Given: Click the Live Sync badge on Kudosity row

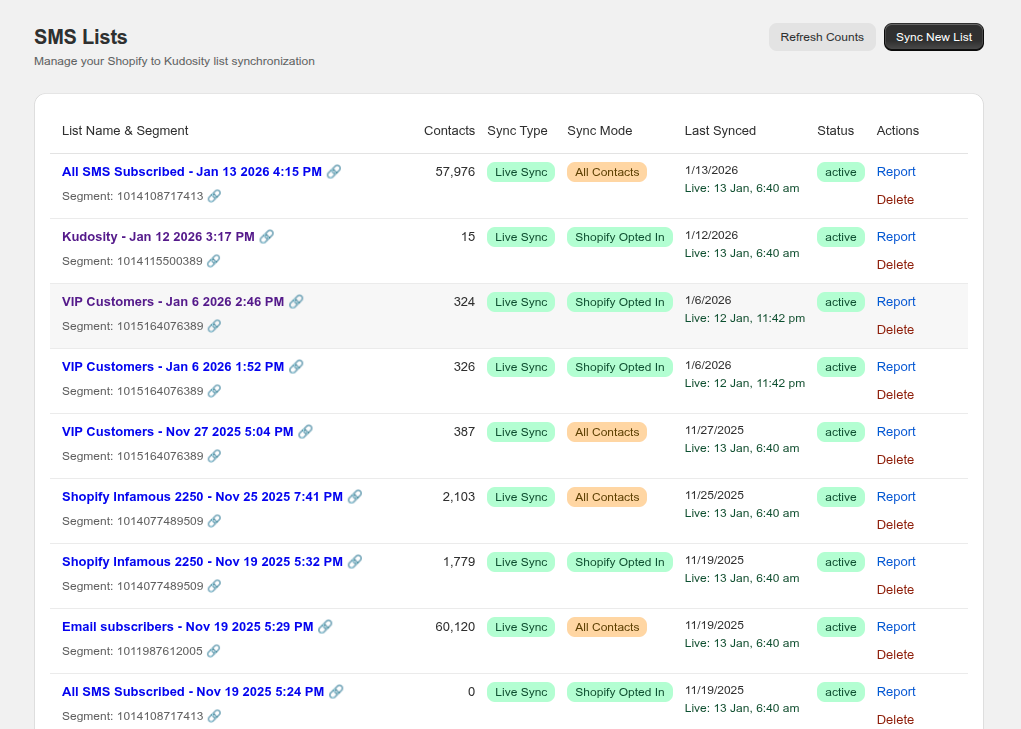Looking at the screenshot, I should click(x=521, y=237).
